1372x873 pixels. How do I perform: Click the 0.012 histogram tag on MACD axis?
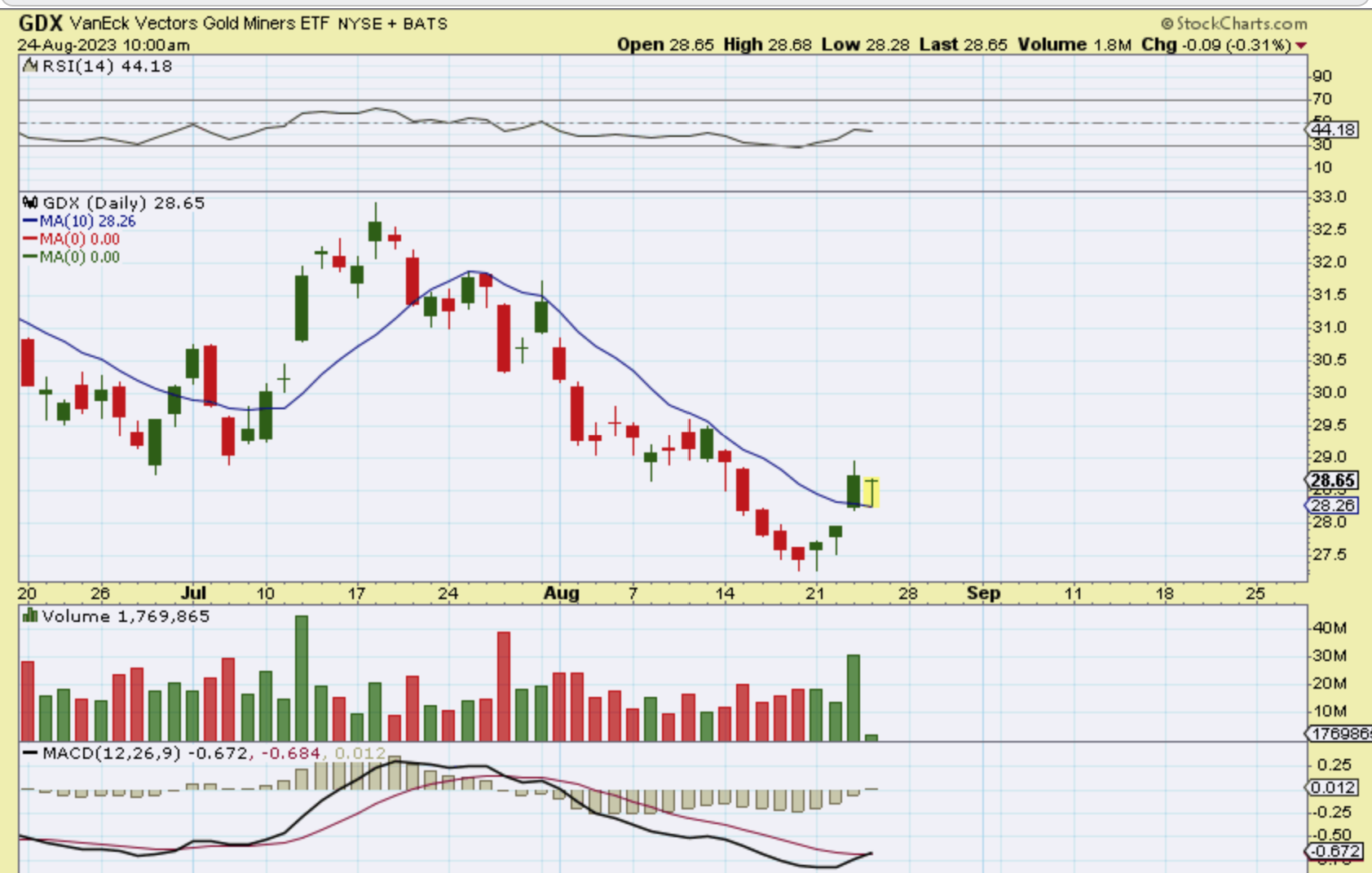click(1333, 787)
